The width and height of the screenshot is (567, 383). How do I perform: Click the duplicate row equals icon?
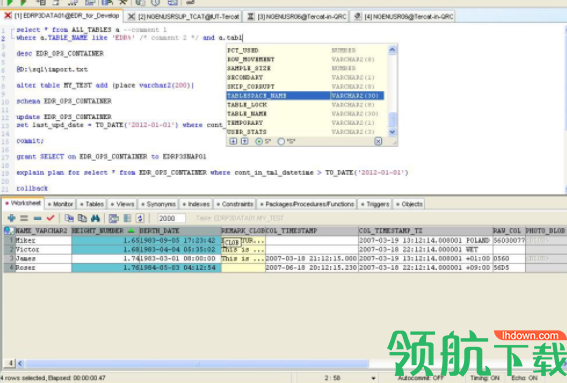click(24, 218)
